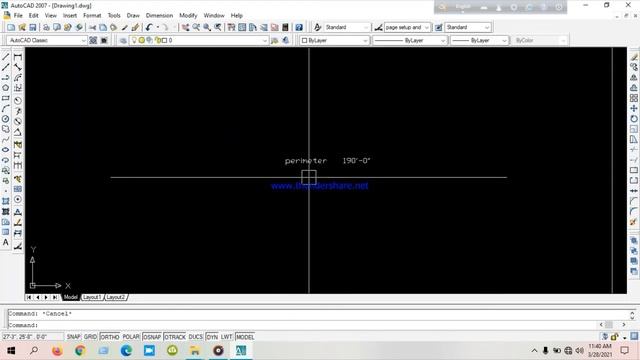Viewport: 640px width, 360px height.
Task: Toggle GRID display in status bar
Action: [x=90, y=337]
